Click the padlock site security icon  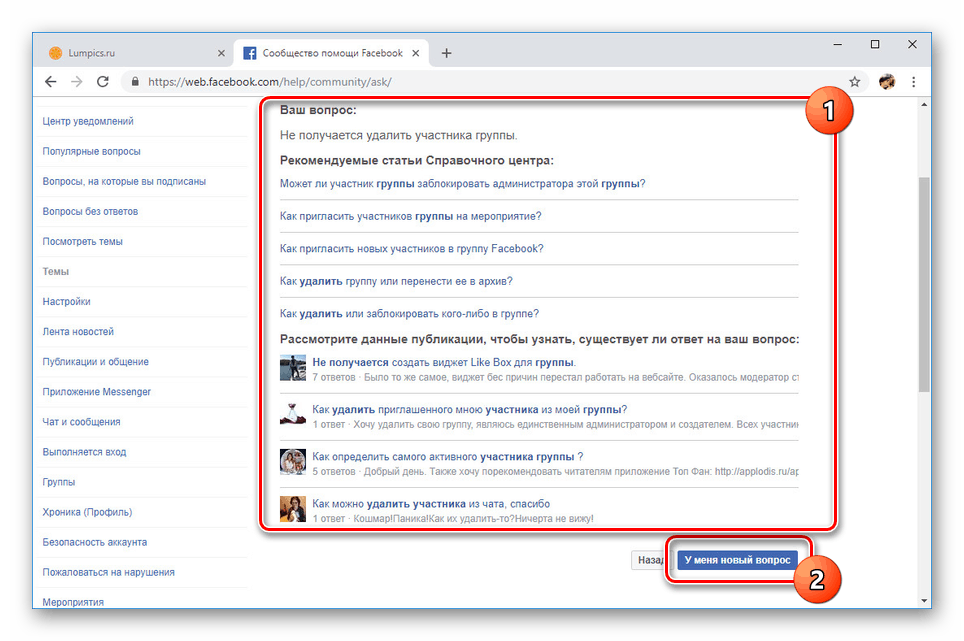(x=135, y=82)
